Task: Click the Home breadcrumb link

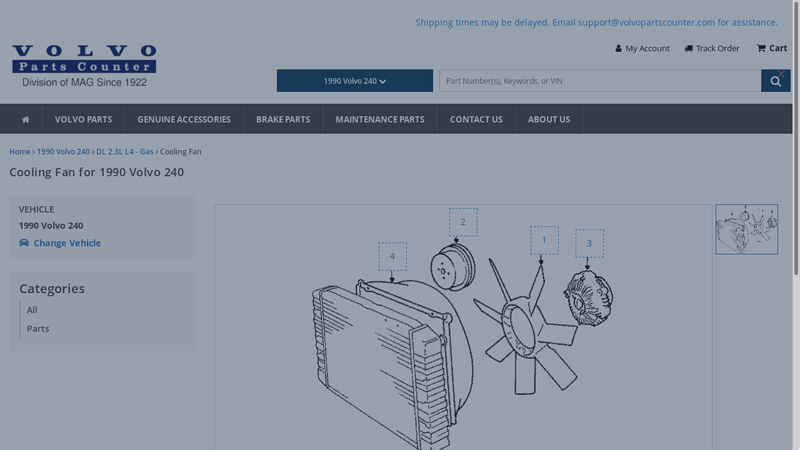Action: tap(20, 152)
